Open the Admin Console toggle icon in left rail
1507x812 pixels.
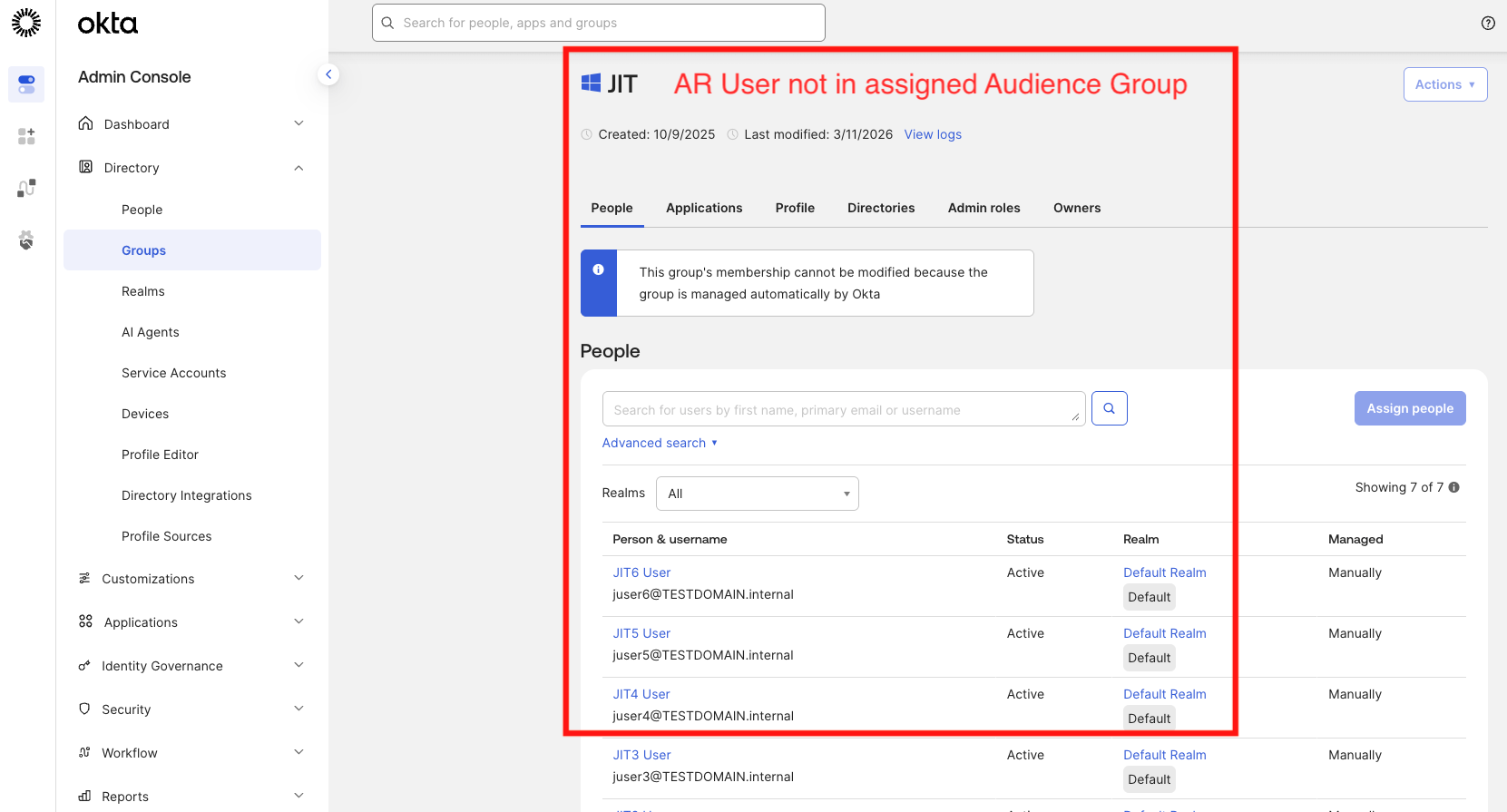[26, 84]
